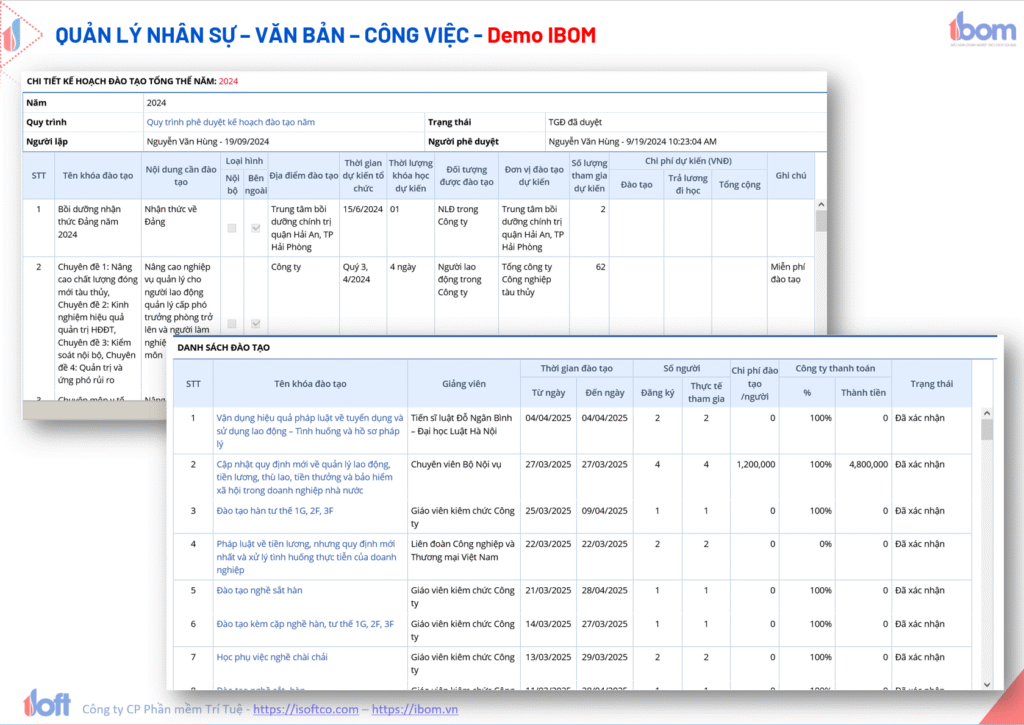
Task: Open course 'Đào tạo nghề sắt hàn'
Action: tap(259, 590)
